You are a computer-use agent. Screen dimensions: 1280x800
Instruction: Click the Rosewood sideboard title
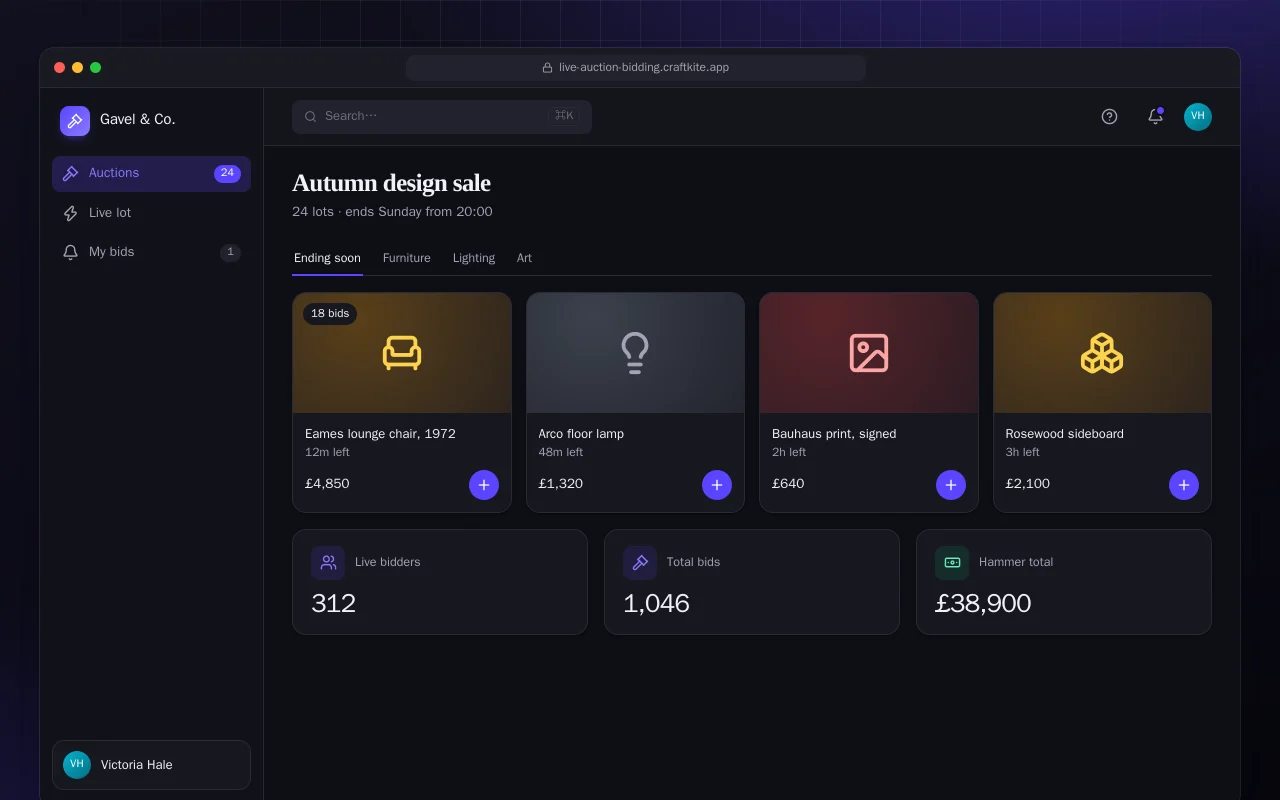1065,434
